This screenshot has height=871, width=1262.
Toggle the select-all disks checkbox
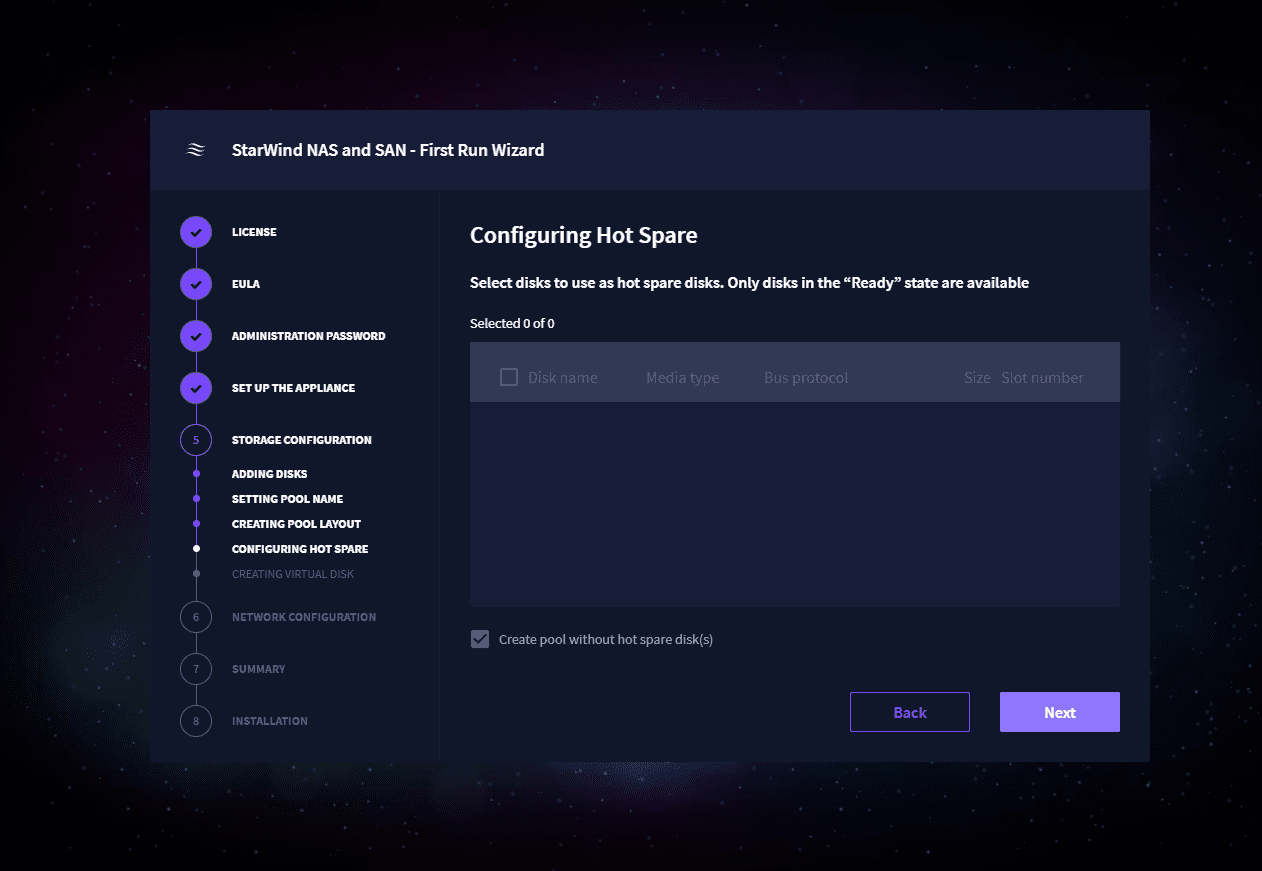click(509, 377)
